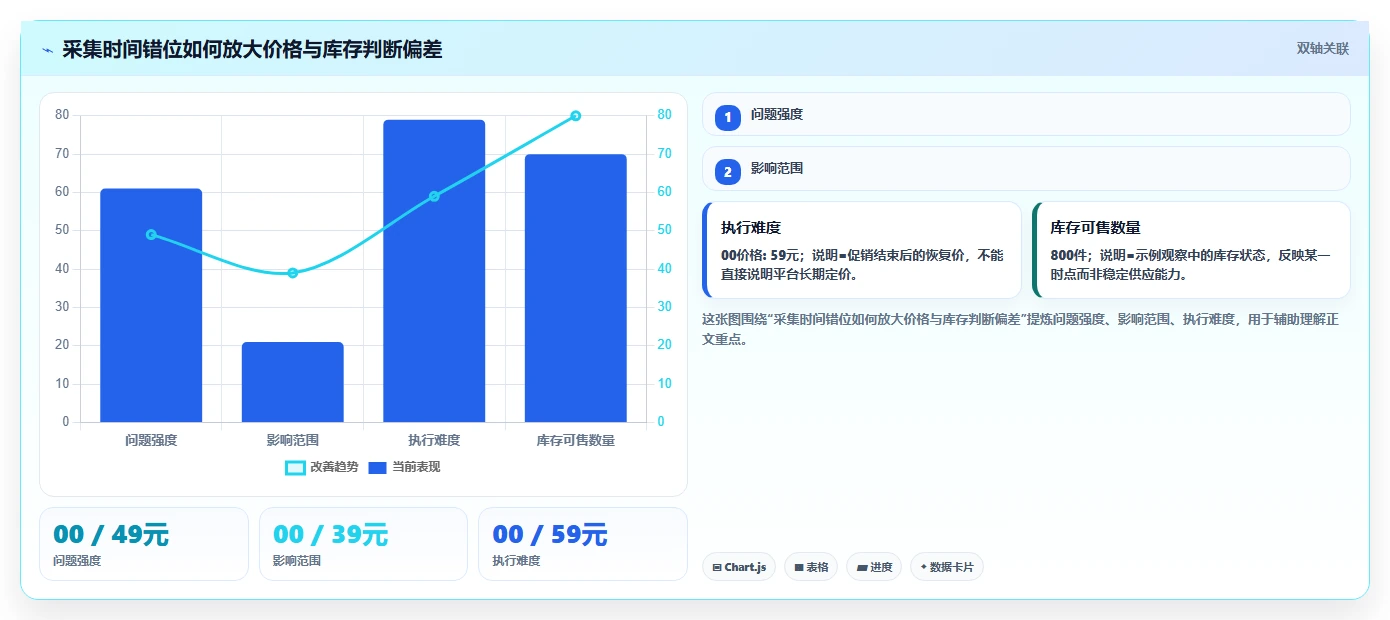Image resolution: width=1390 pixels, height=620 pixels.
Task: Click the 执行难度 blue bar in chart
Action: [x=434, y=271]
